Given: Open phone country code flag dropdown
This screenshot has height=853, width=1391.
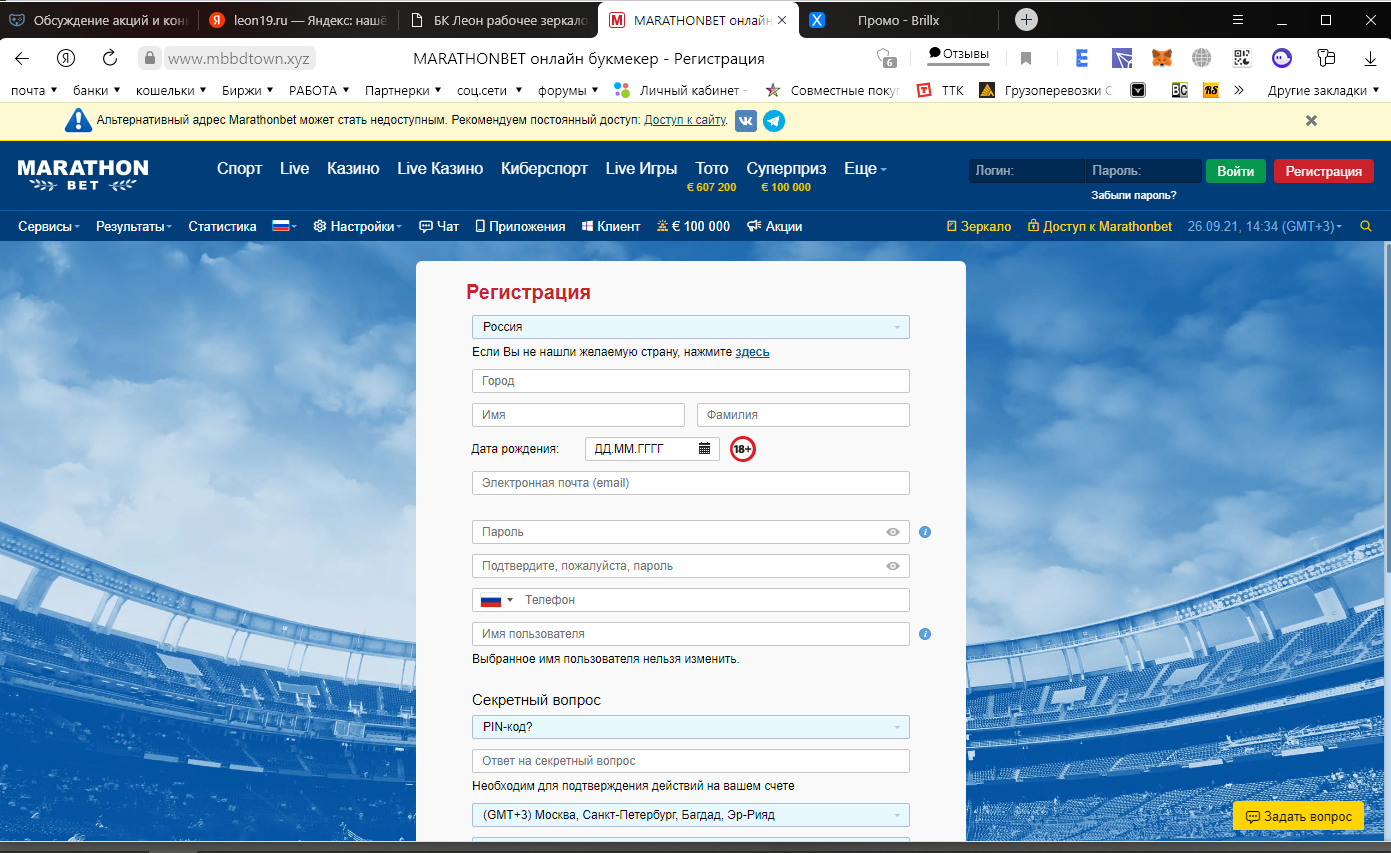Looking at the screenshot, I should [x=497, y=600].
